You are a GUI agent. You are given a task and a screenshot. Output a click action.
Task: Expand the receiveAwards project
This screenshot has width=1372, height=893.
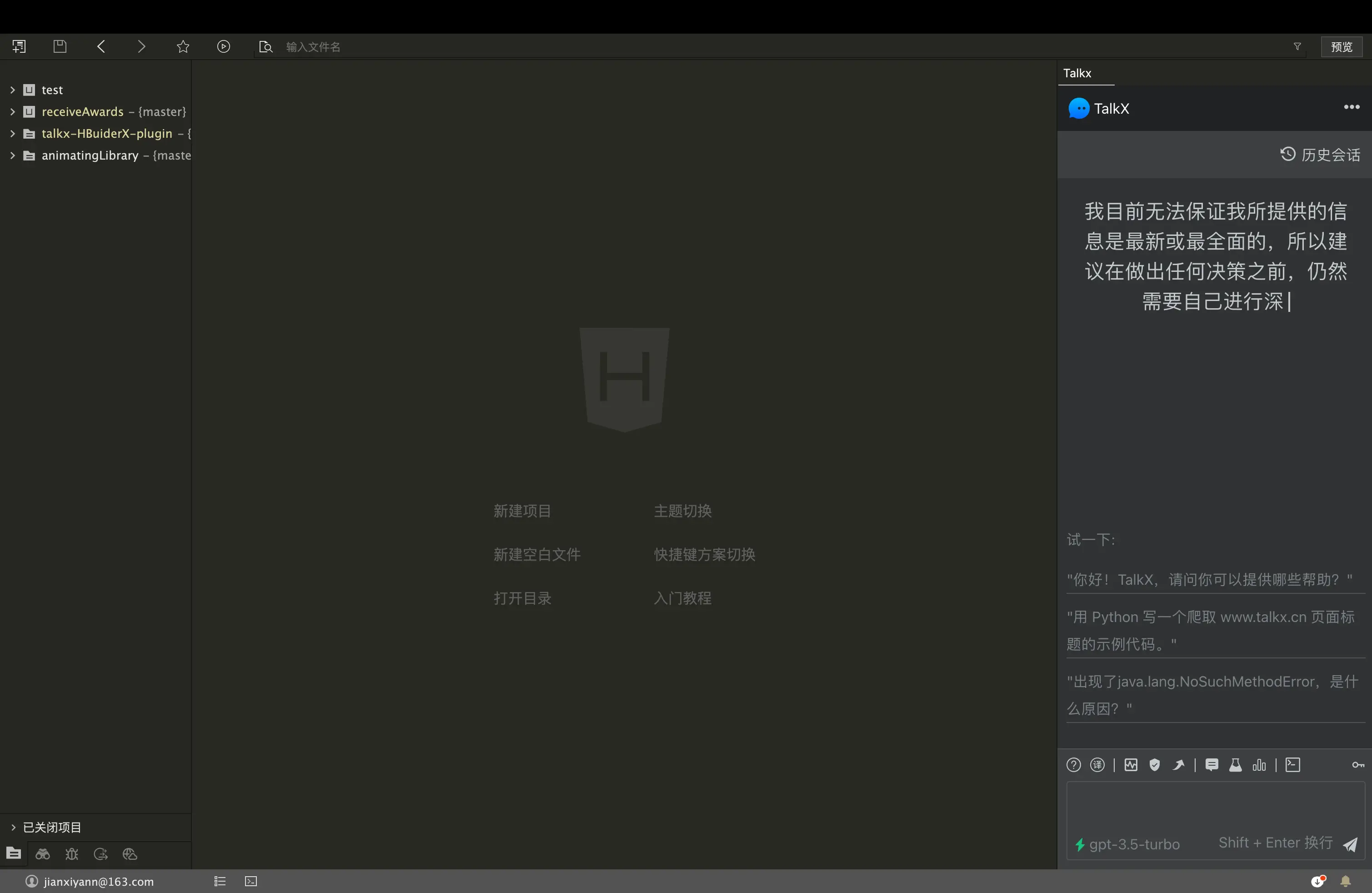(x=13, y=112)
